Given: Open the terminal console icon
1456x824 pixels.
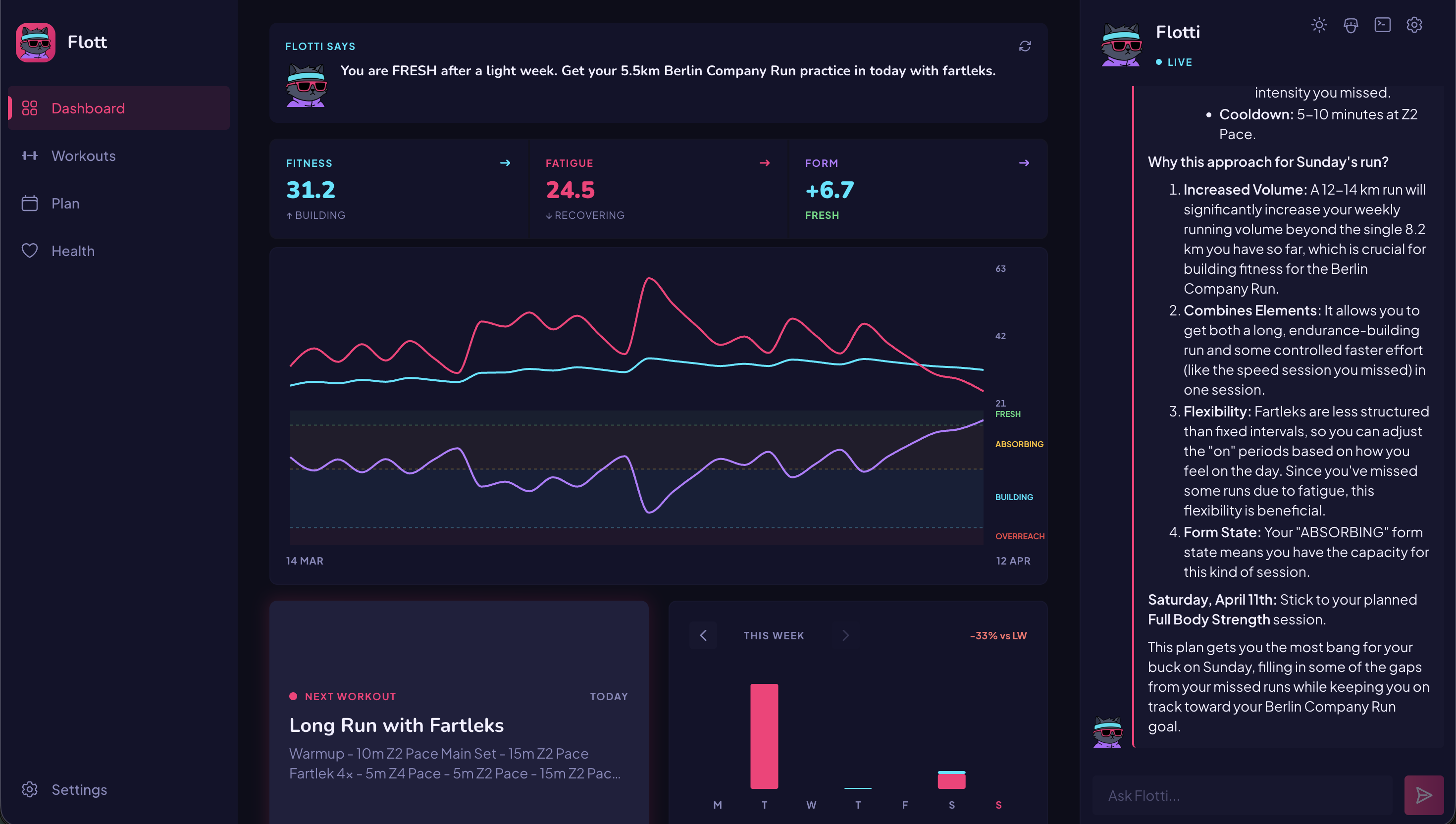Looking at the screenshot, I should [x=1382, y=25].
